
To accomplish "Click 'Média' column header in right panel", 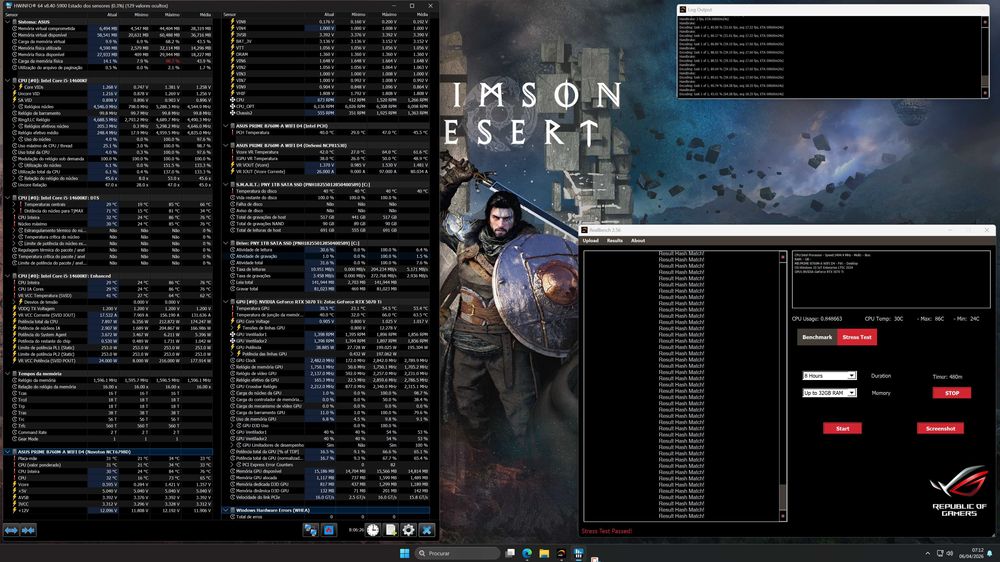I will 422,14.
